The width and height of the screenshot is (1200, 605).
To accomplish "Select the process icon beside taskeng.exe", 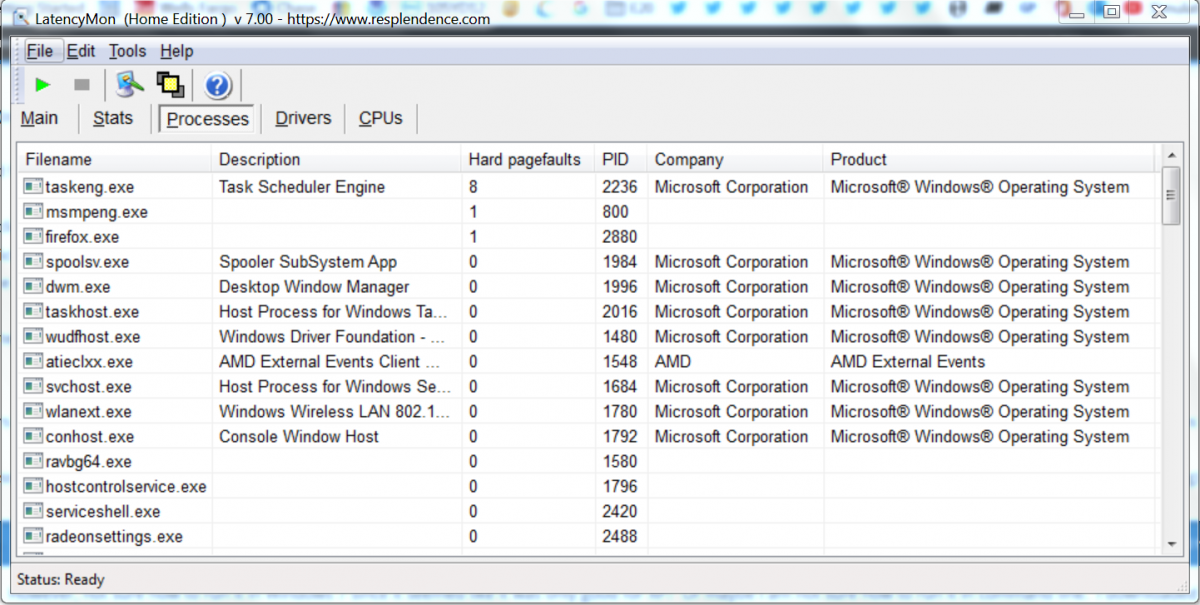I will click(33, 187).
